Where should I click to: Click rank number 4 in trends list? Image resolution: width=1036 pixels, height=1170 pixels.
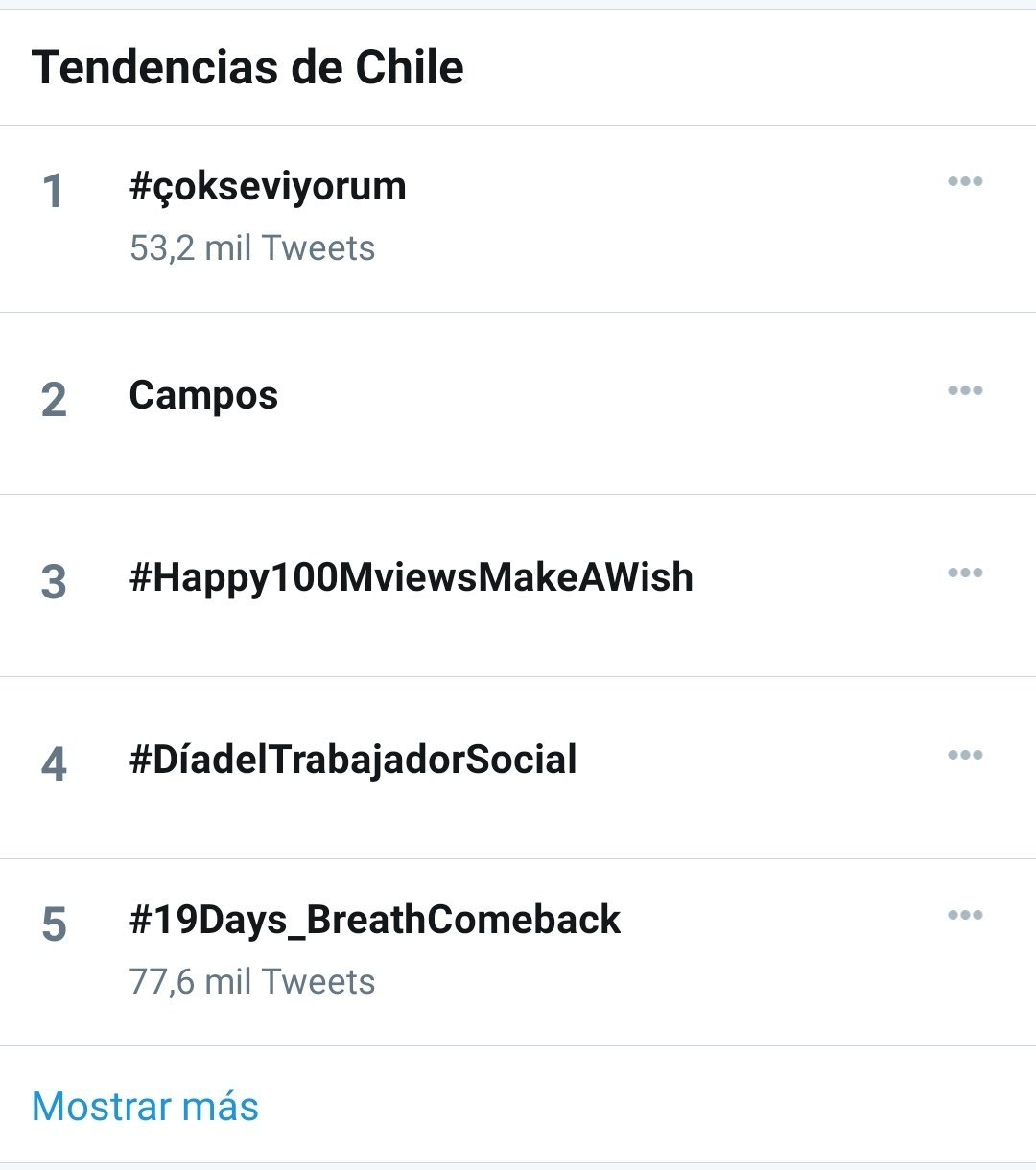[x=54, y=764]
